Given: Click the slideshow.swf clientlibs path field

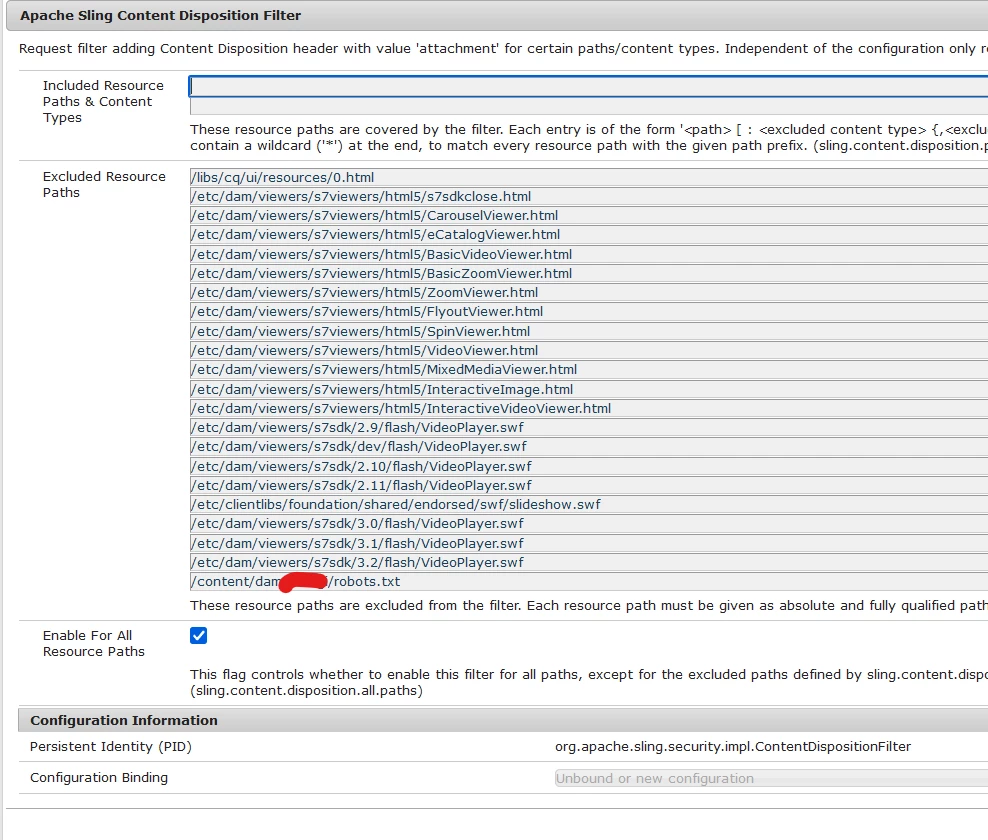Looking at the screenshot, I should 589,504.
